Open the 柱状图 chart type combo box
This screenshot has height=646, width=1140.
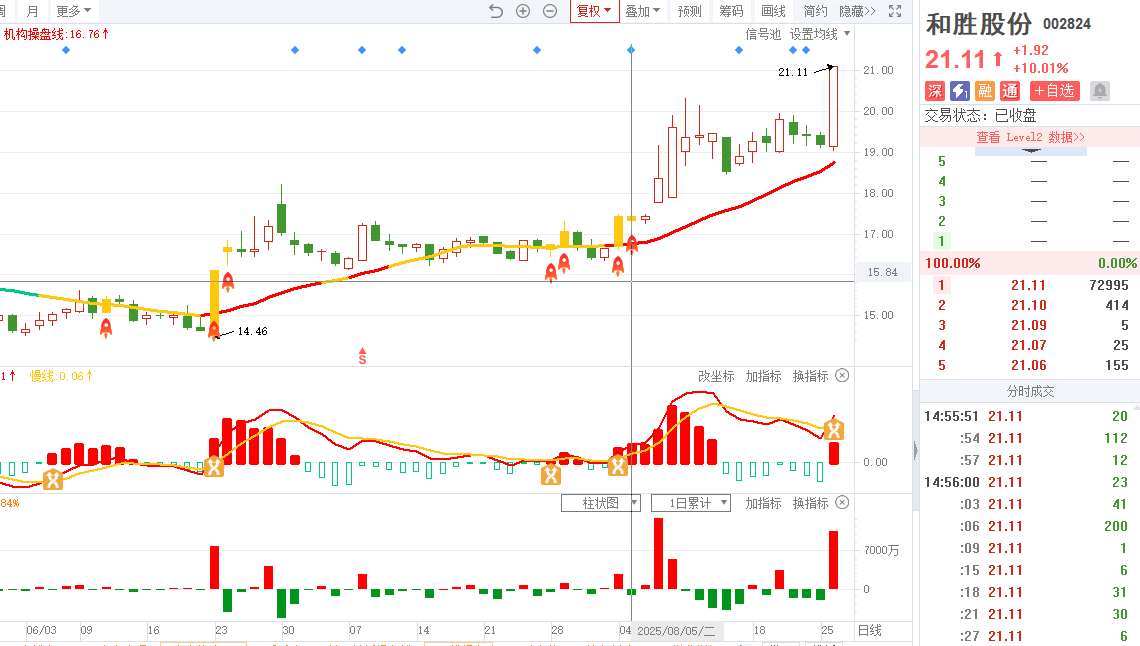[x=600, y=503]
